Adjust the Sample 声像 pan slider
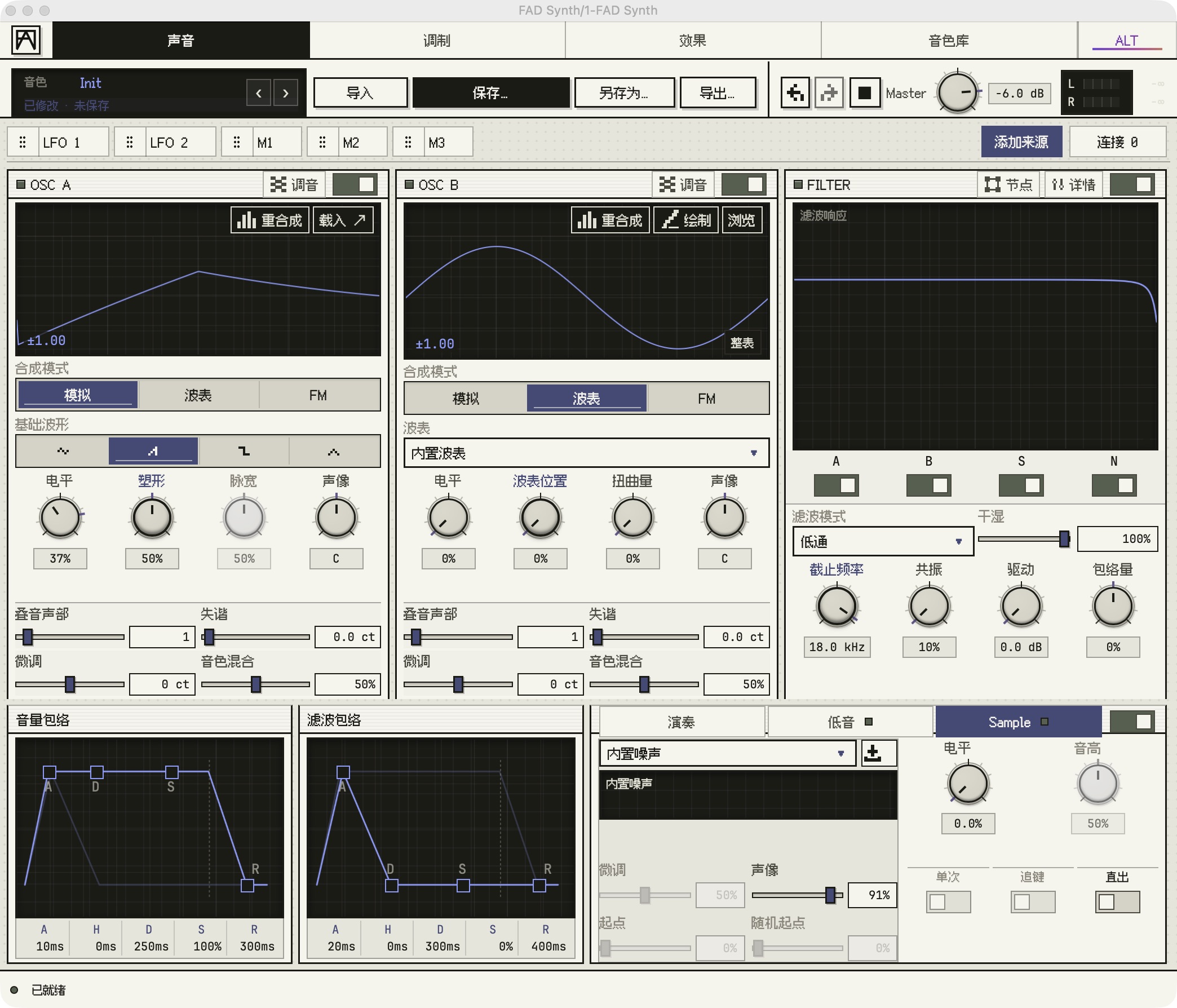1177x1008 pixels. 797,895
